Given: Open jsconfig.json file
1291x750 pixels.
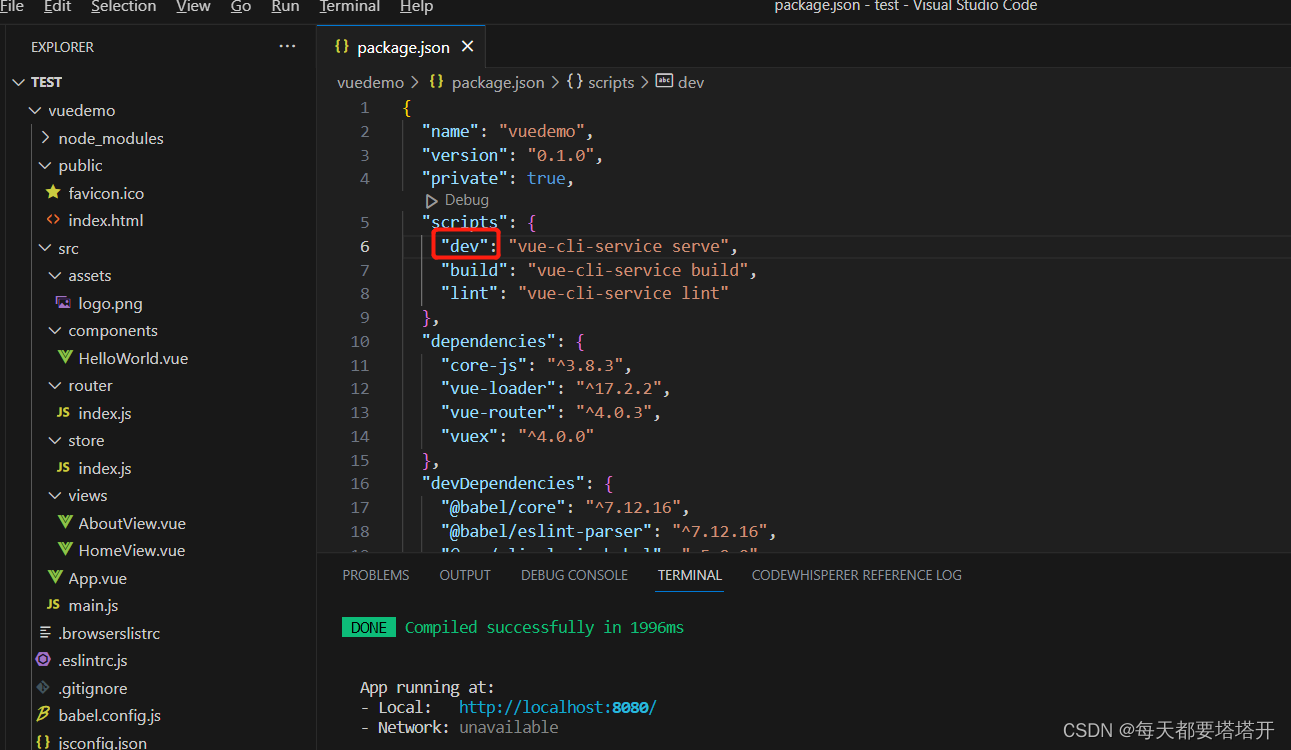Looking at the screenshot, I should click(x=102, y=743).
